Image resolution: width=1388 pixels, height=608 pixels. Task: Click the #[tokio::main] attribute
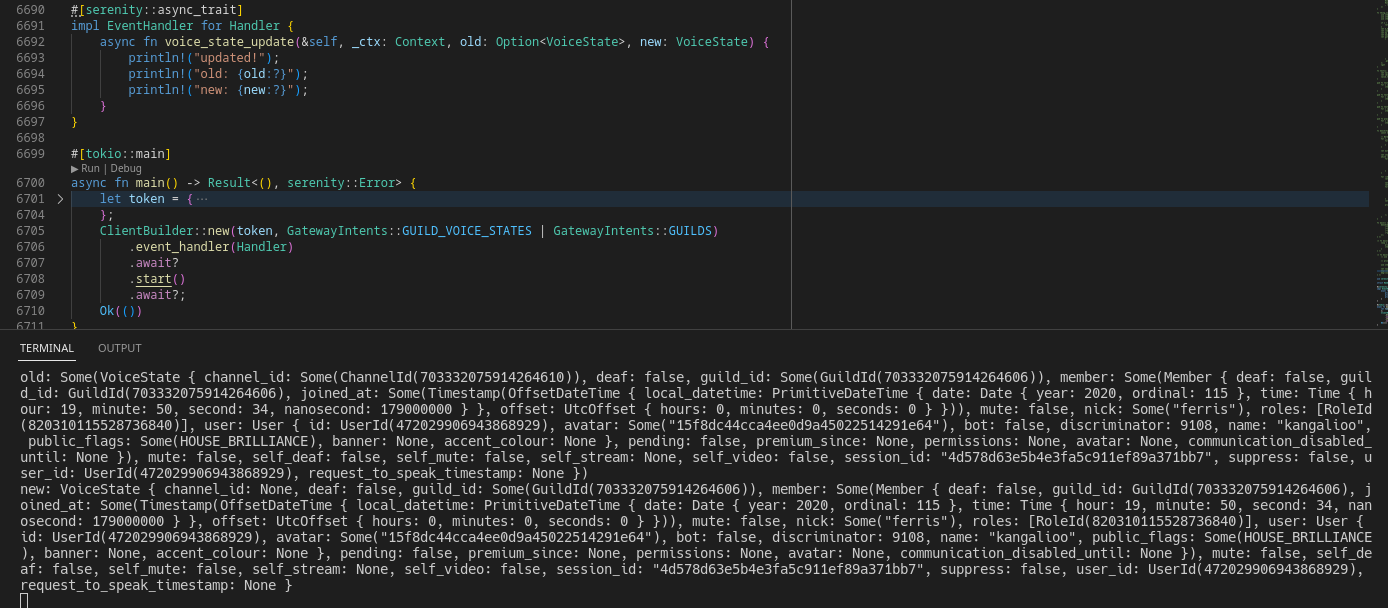pyautogui.click(x=121, y=154)
